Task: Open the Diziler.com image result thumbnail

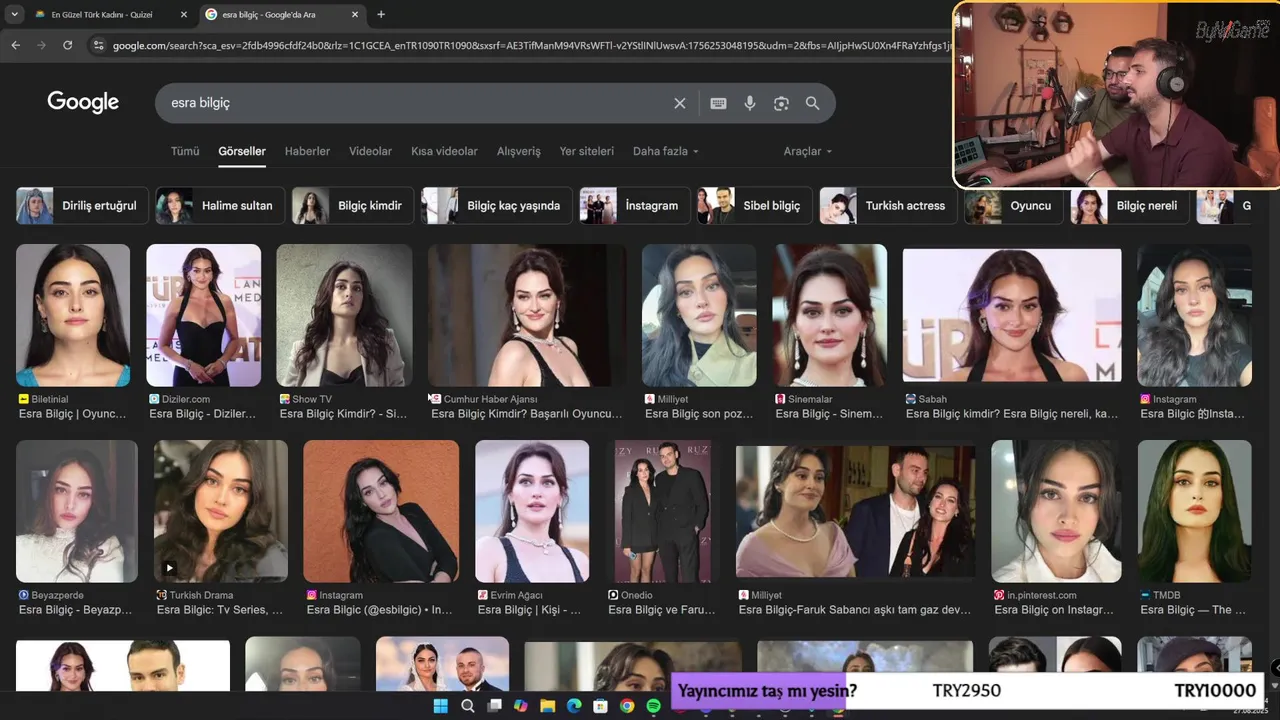Action: tap(204, 315)
